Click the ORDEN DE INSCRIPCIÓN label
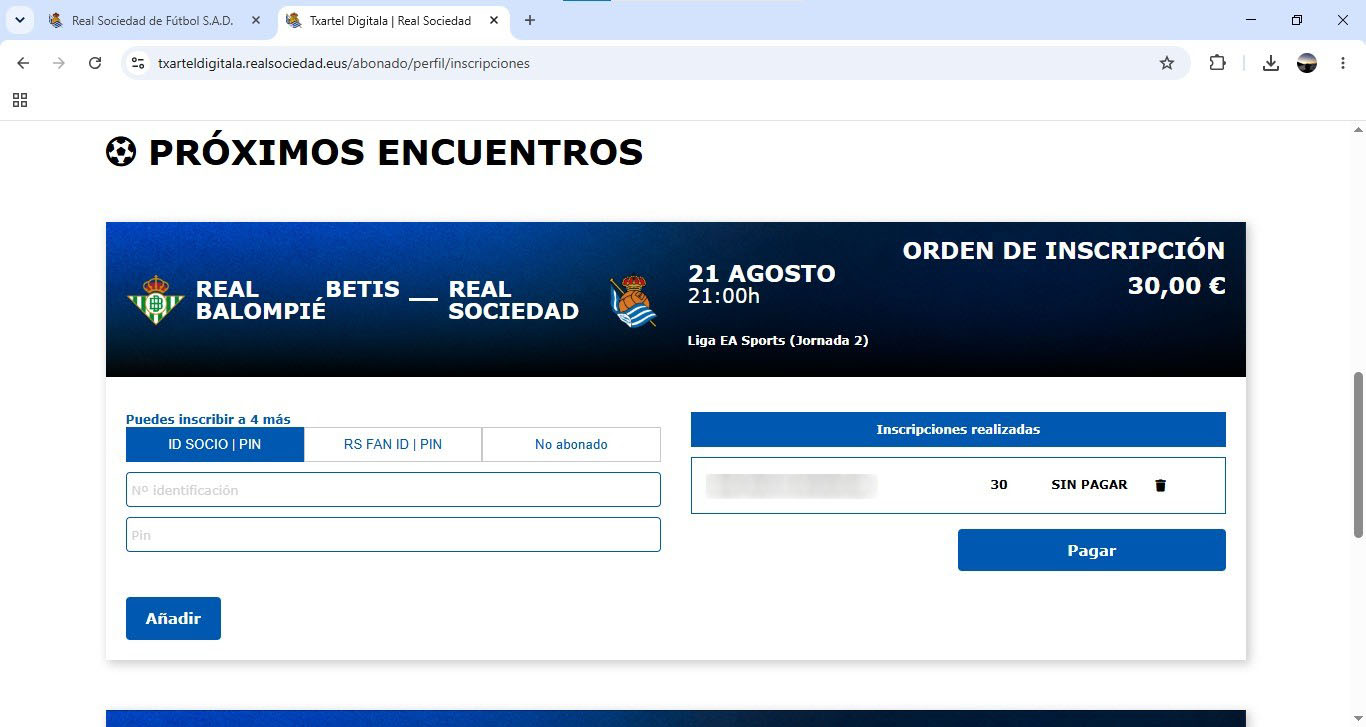This screenshot has width=1366, height=727. coord(1064,250)
